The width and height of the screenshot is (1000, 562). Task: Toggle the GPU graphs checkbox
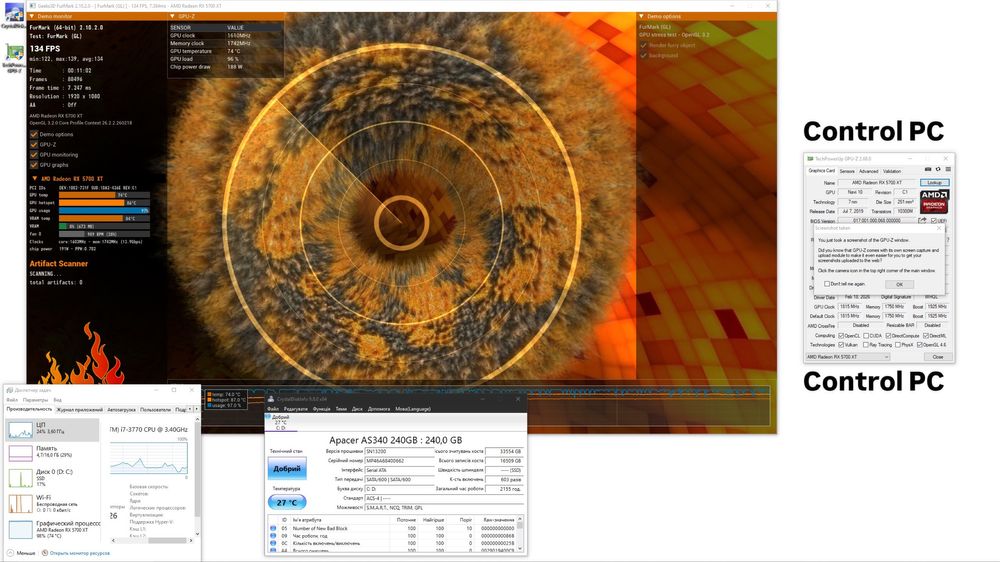coord(34,165)
